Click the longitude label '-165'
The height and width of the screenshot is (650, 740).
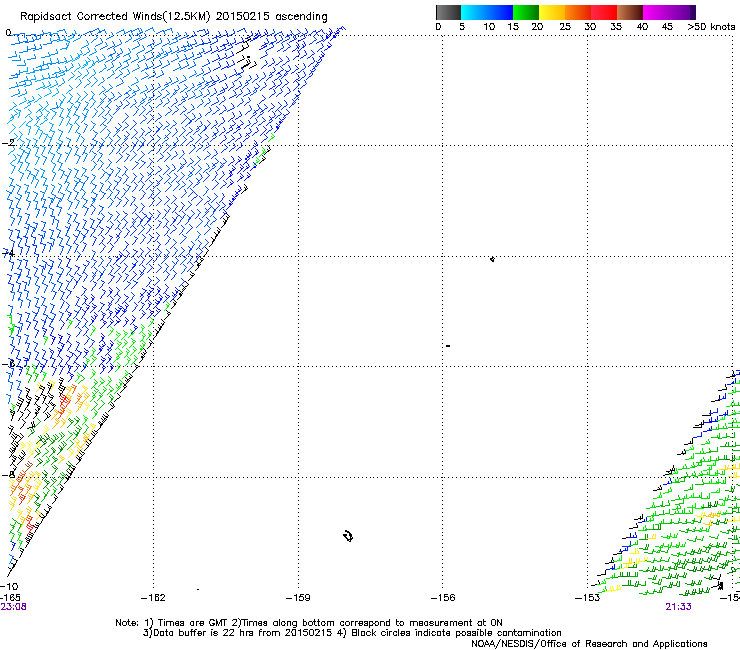[x=10, y=598]
